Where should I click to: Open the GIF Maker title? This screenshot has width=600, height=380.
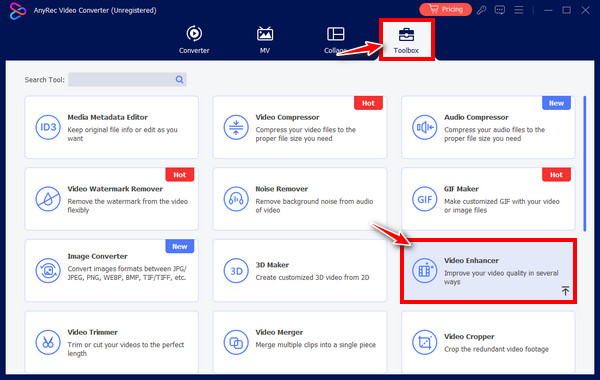(x=461, y=189)
